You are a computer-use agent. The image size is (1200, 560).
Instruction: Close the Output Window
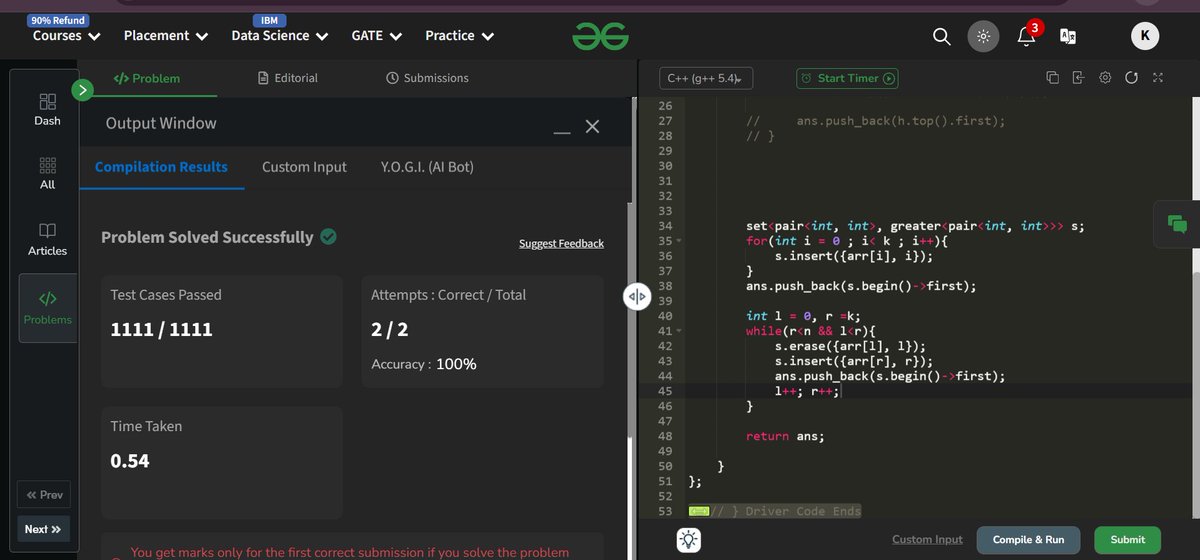point(592,126)
